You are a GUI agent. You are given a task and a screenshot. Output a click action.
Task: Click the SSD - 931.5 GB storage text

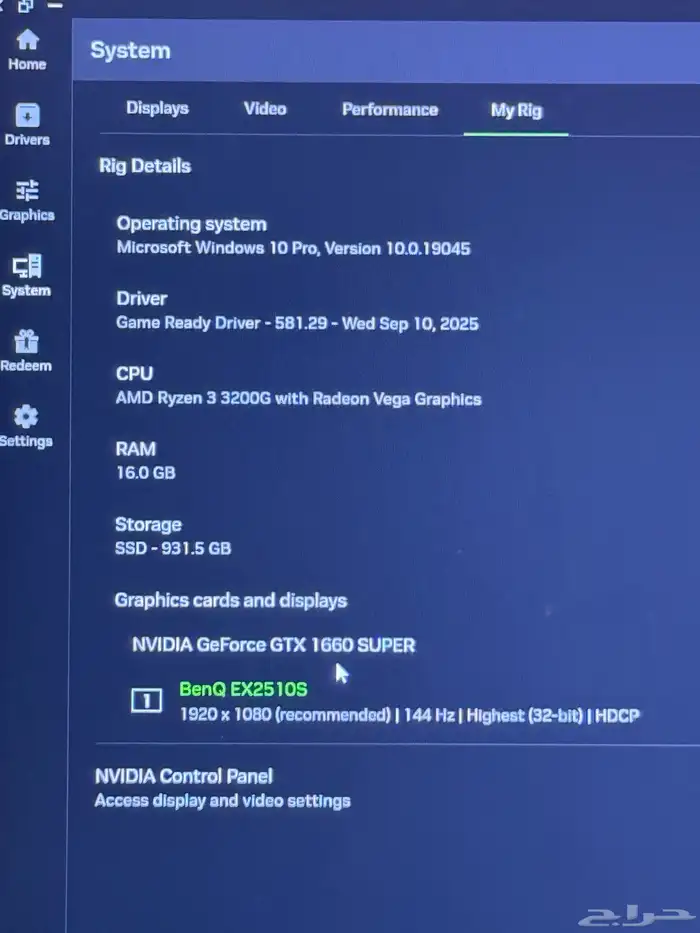[173, 548]
